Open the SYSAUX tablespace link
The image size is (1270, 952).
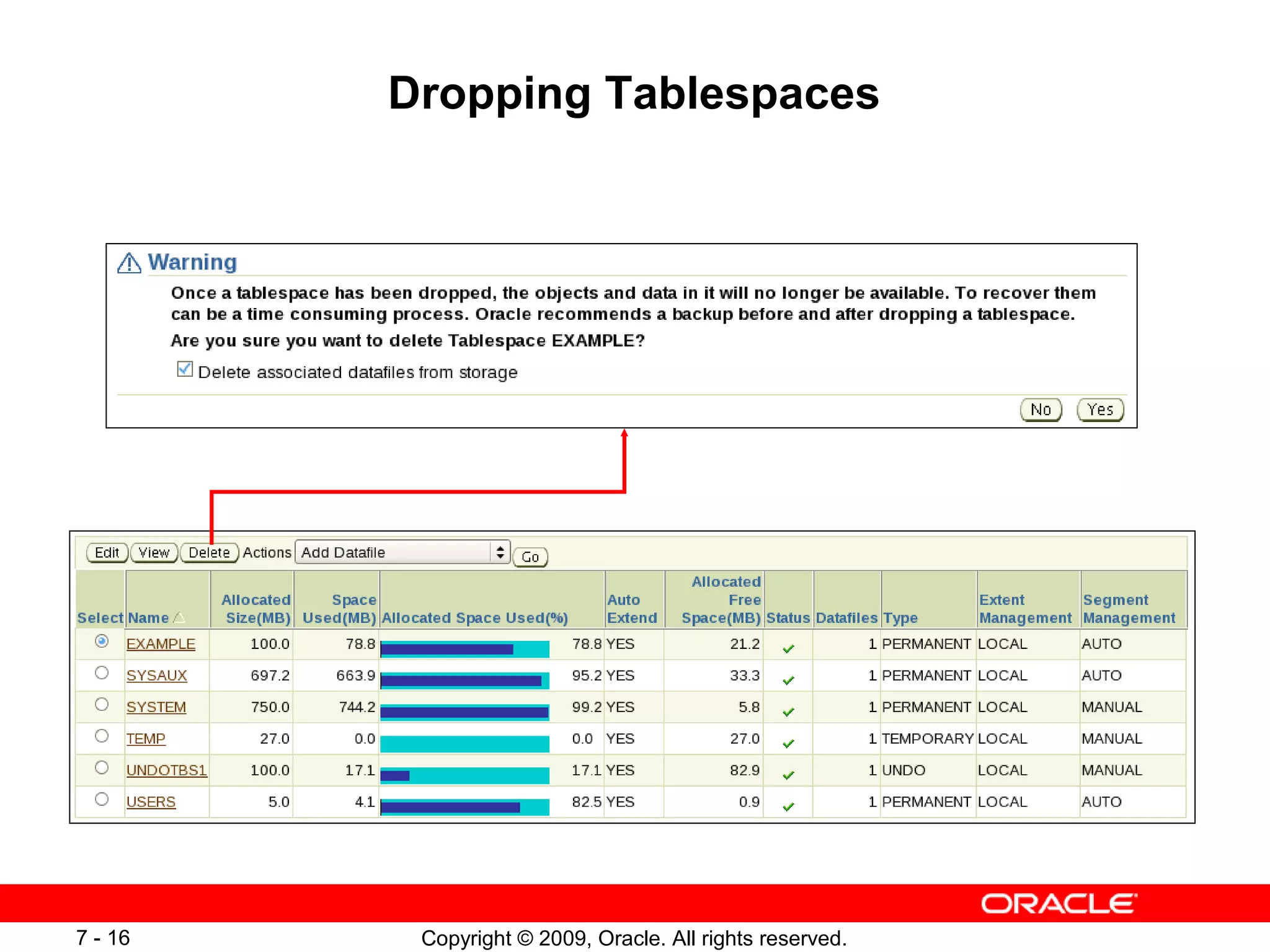[156, 676]
